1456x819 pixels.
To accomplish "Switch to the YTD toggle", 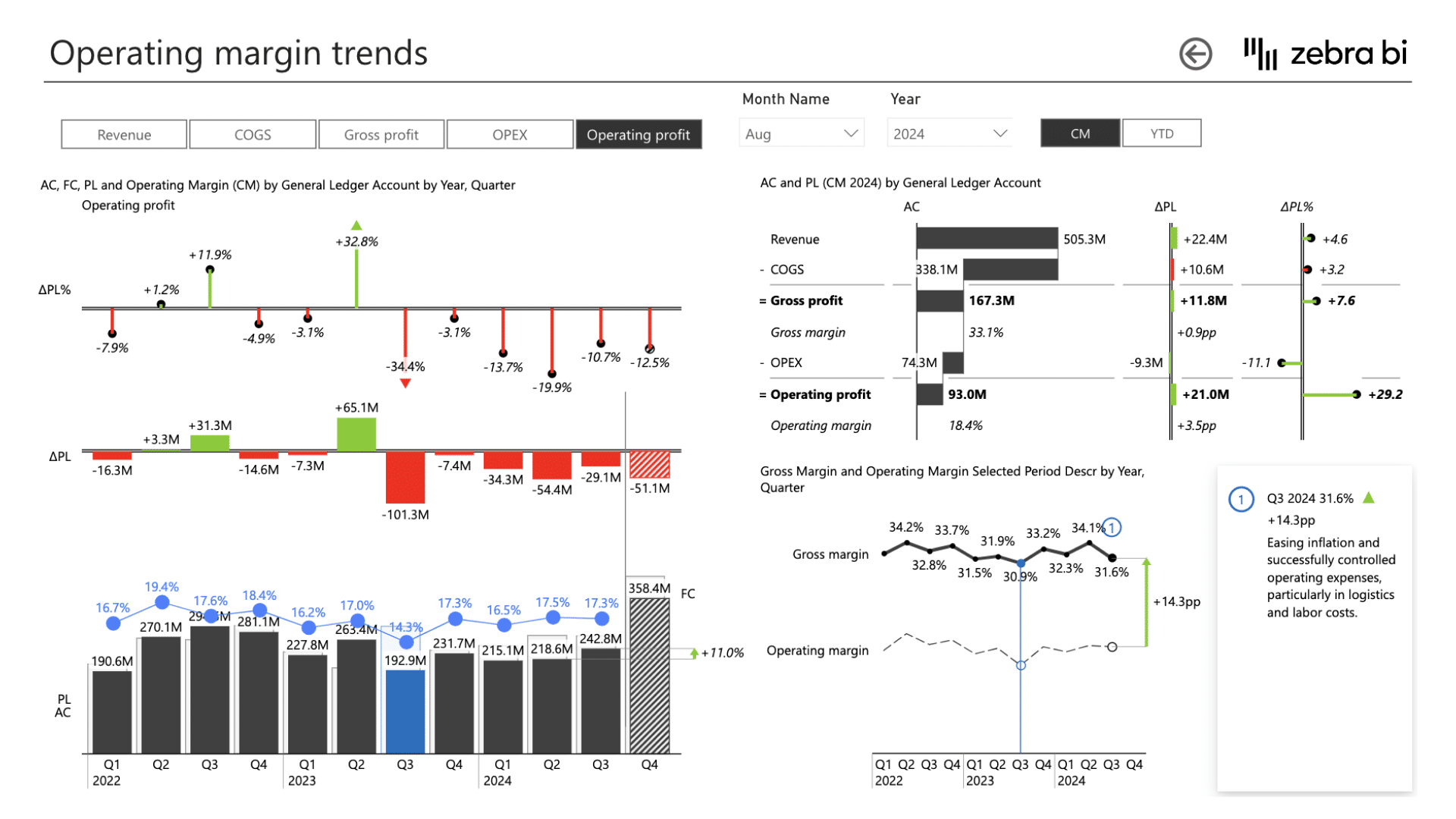I will [x=1161, y=133].
